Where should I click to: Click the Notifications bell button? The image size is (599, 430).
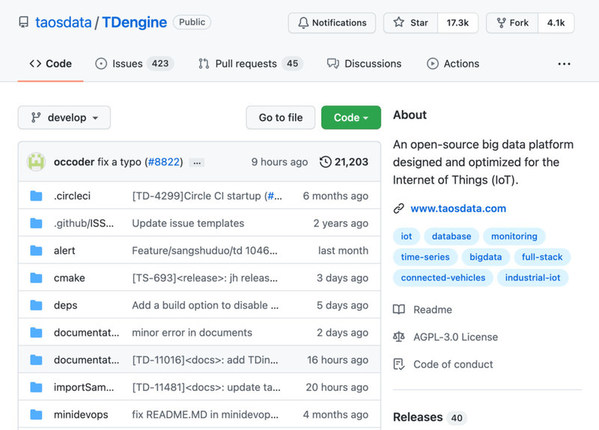tap(332, 23)
